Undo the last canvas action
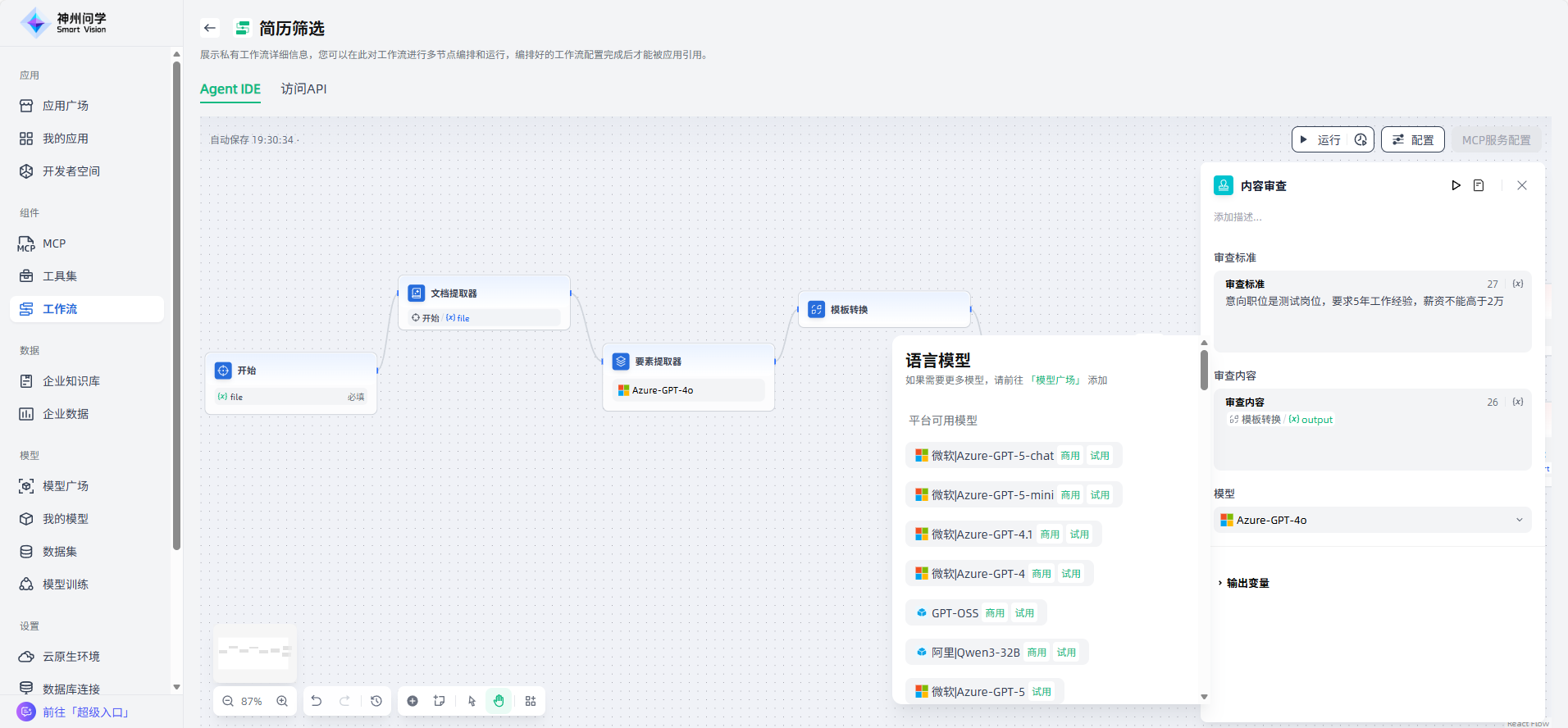Screen dimensions: 1568x728 (x=317, y=701)
